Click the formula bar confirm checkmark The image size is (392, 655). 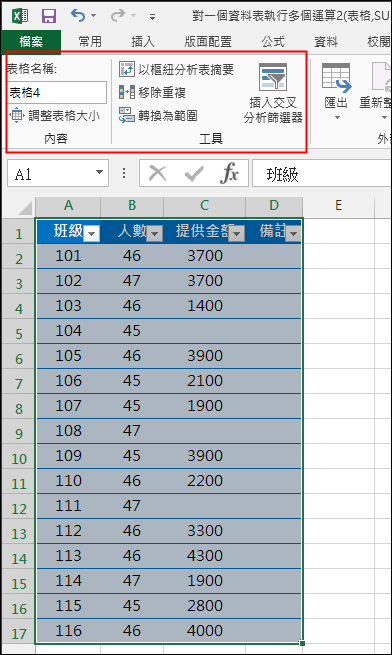click(x=194, y=173)
